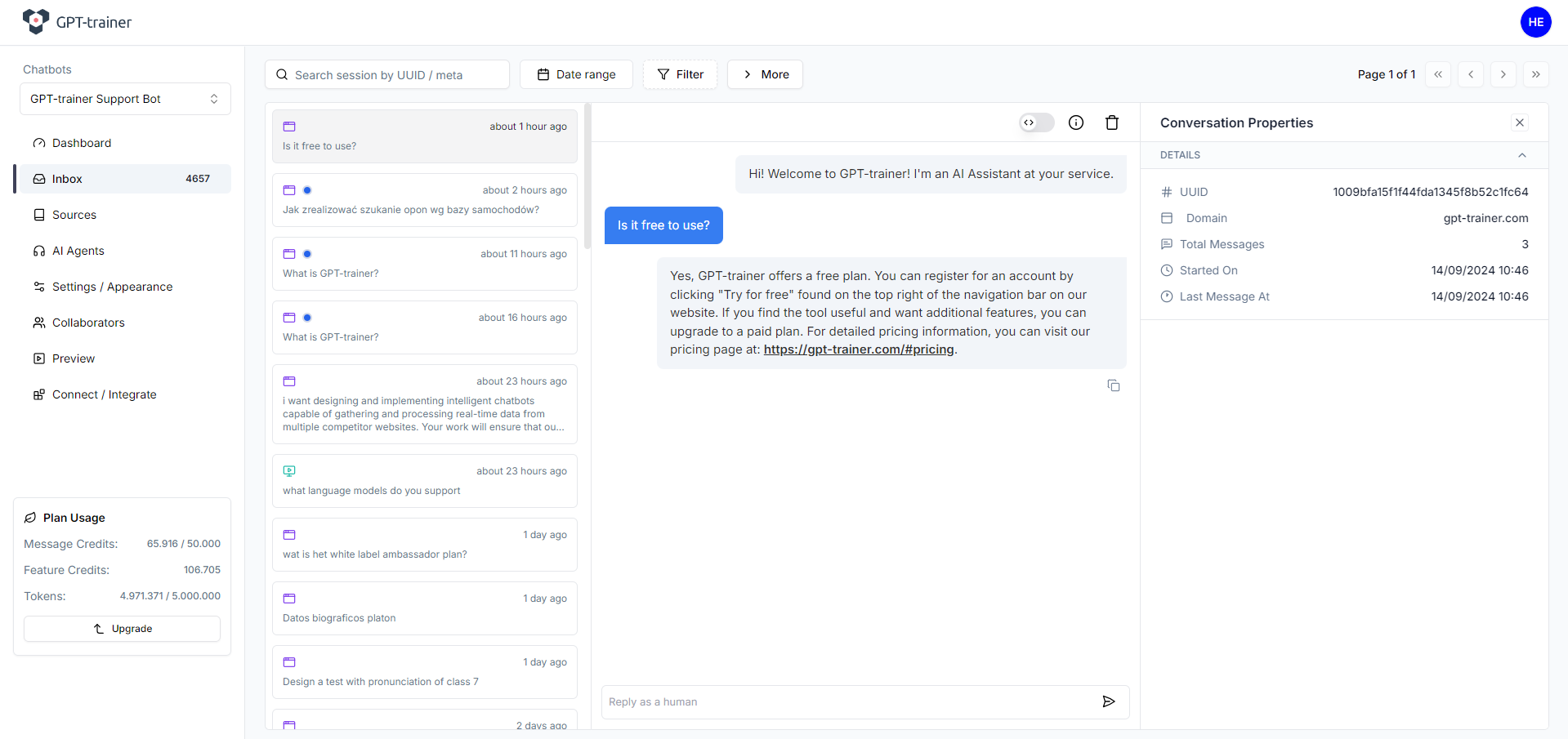Open Connect / Integrate
Viewport: 1568px width, 739px height.
123,394
